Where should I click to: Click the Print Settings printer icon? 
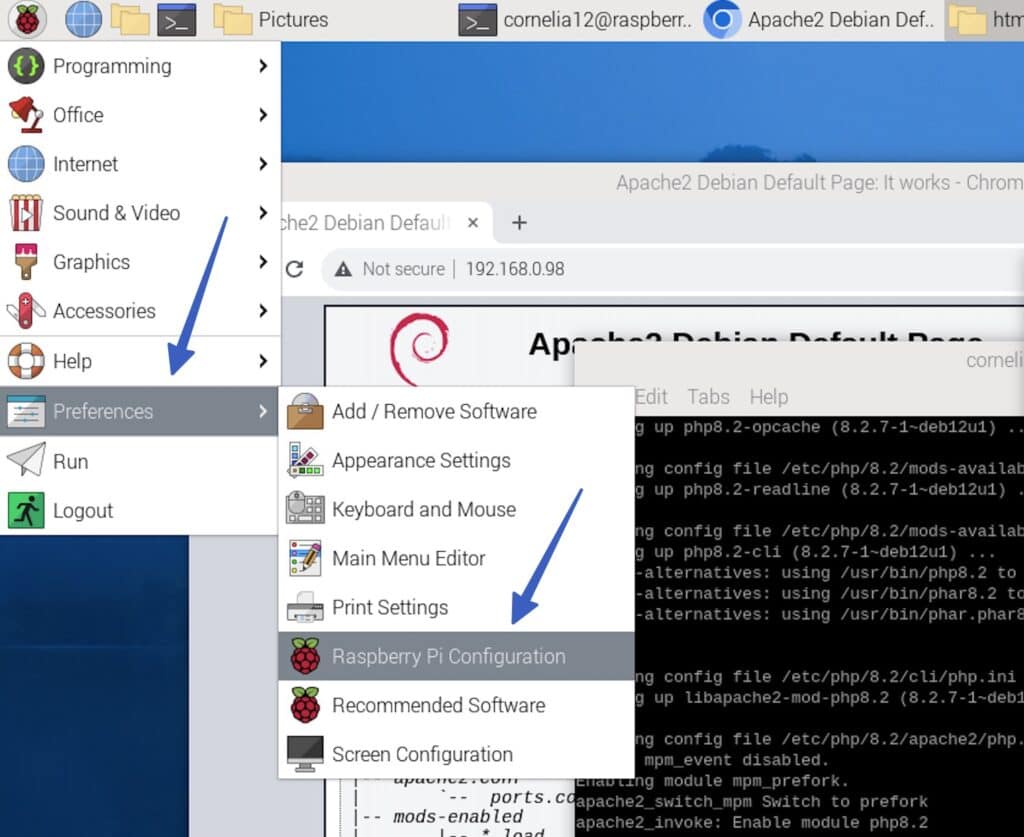point(305,607)
